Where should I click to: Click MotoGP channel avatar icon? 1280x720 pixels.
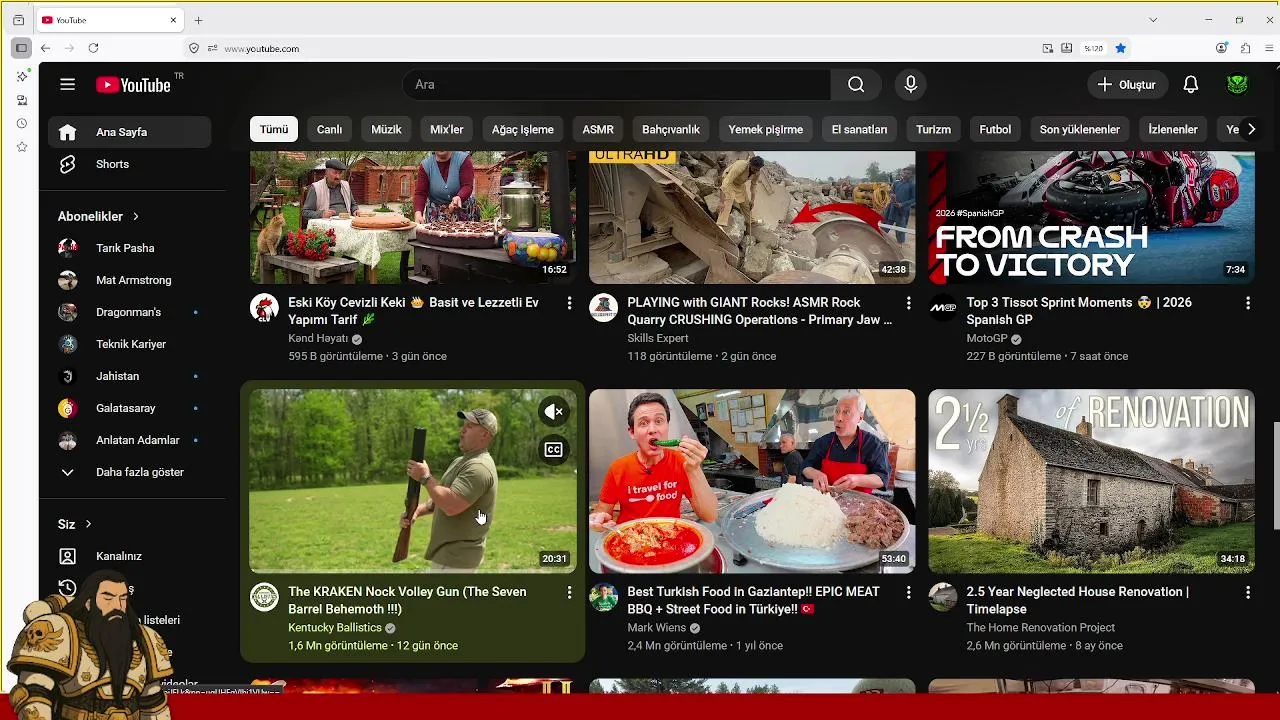[x=943, y=308]
